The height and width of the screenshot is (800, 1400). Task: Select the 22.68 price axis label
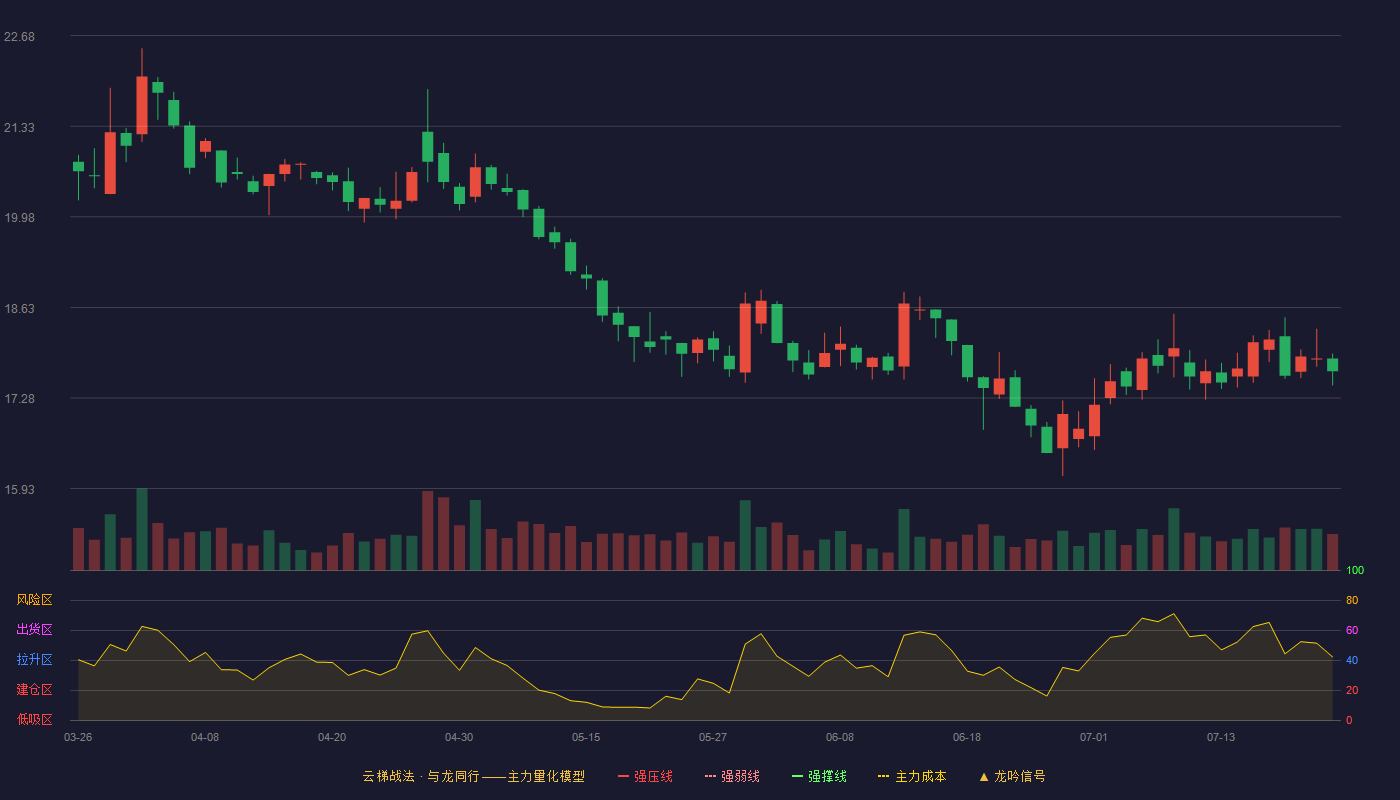[x=19, y=37]
